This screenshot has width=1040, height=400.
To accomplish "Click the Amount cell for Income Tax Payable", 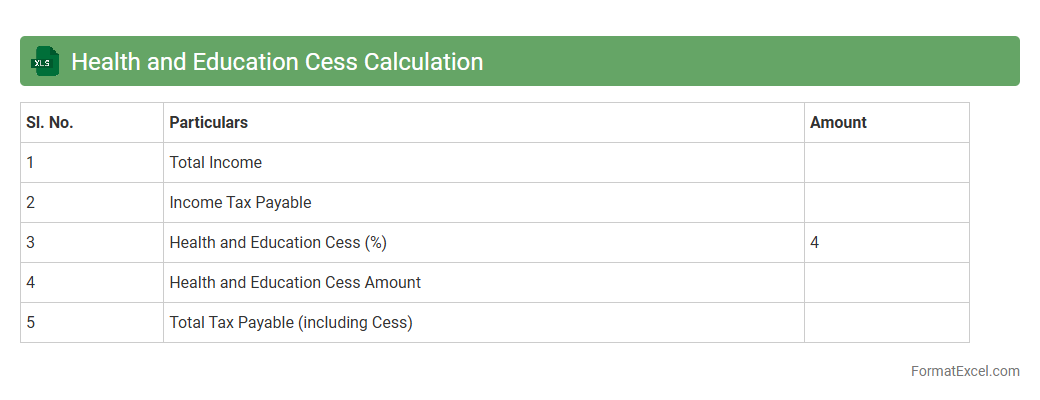I will (886, 203).
